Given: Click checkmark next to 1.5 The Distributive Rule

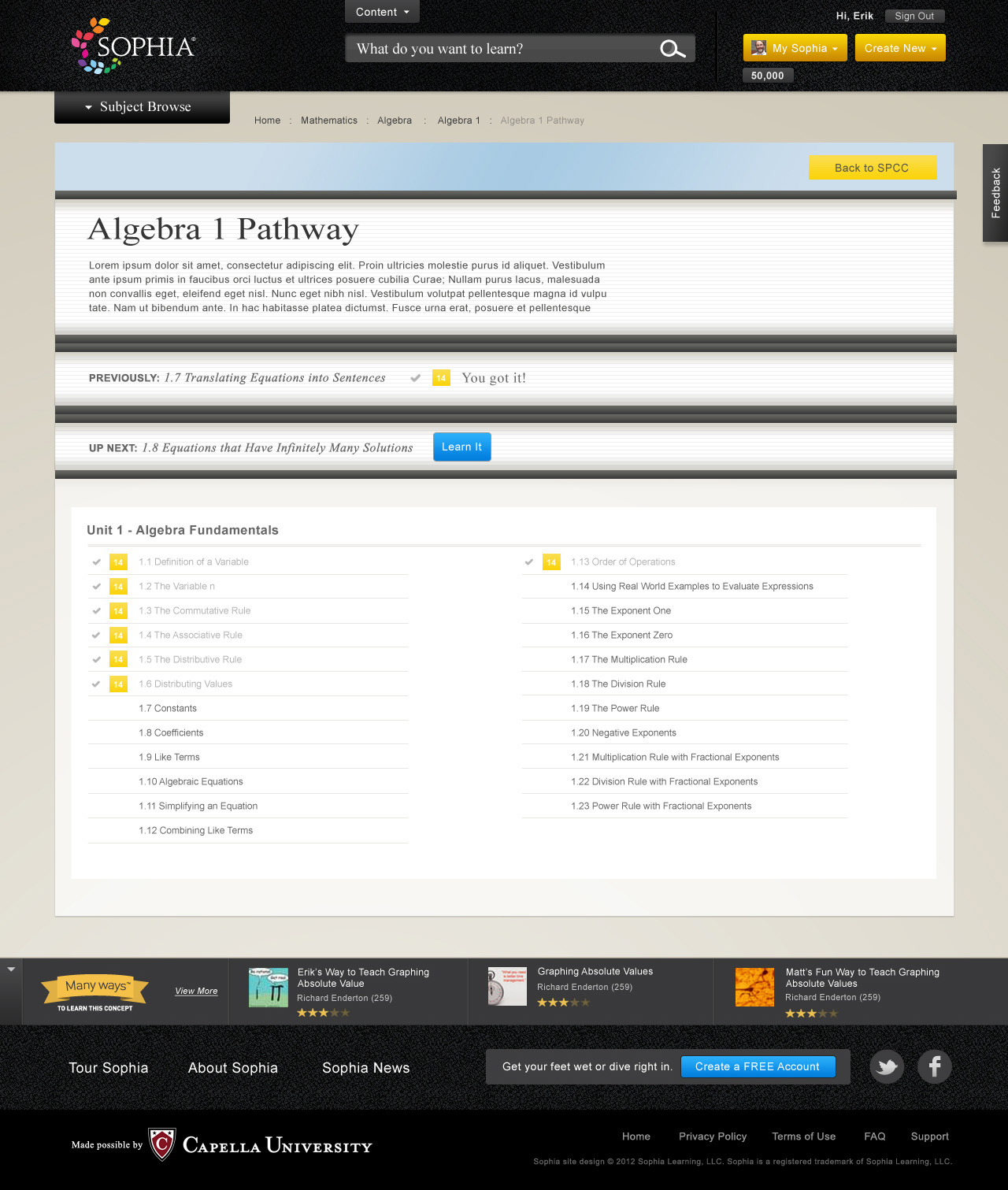Looking at the screenshot, I should coord(96,660).
